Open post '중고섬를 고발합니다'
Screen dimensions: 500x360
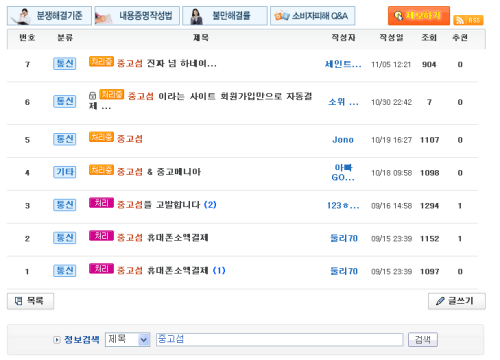158,205
